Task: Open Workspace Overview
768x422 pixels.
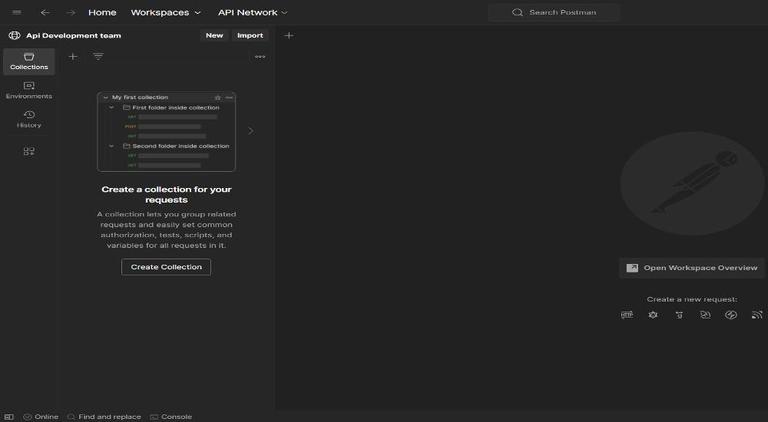Action: click(x=692, y=268)
